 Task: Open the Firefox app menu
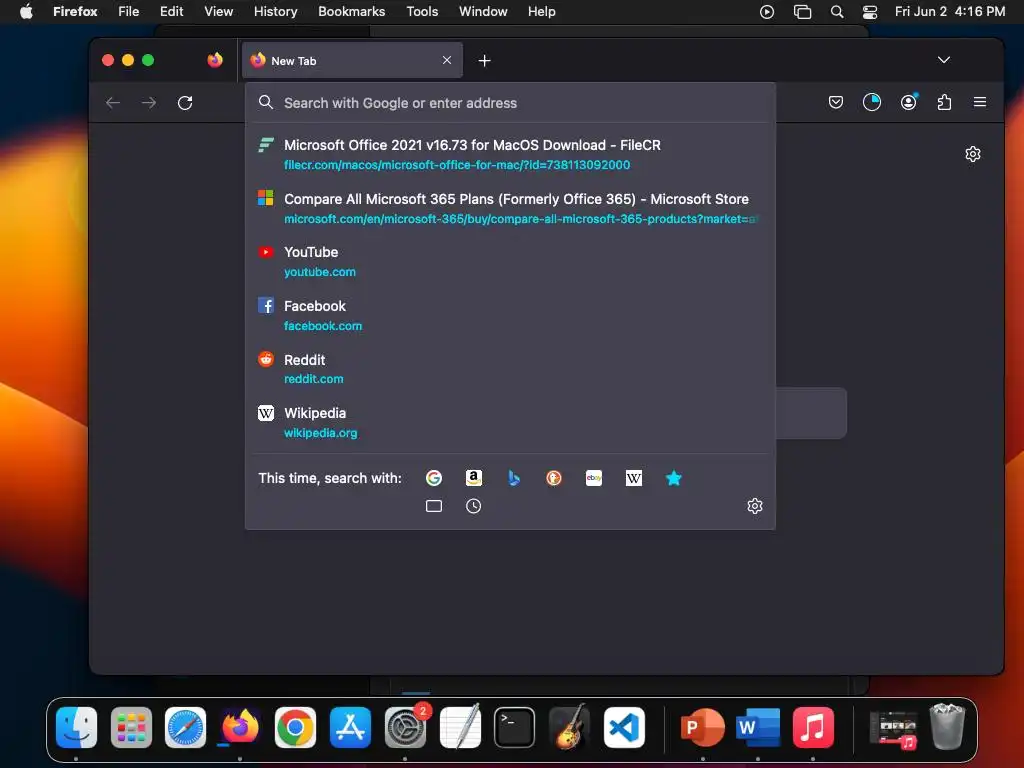(x=75, y=11)
